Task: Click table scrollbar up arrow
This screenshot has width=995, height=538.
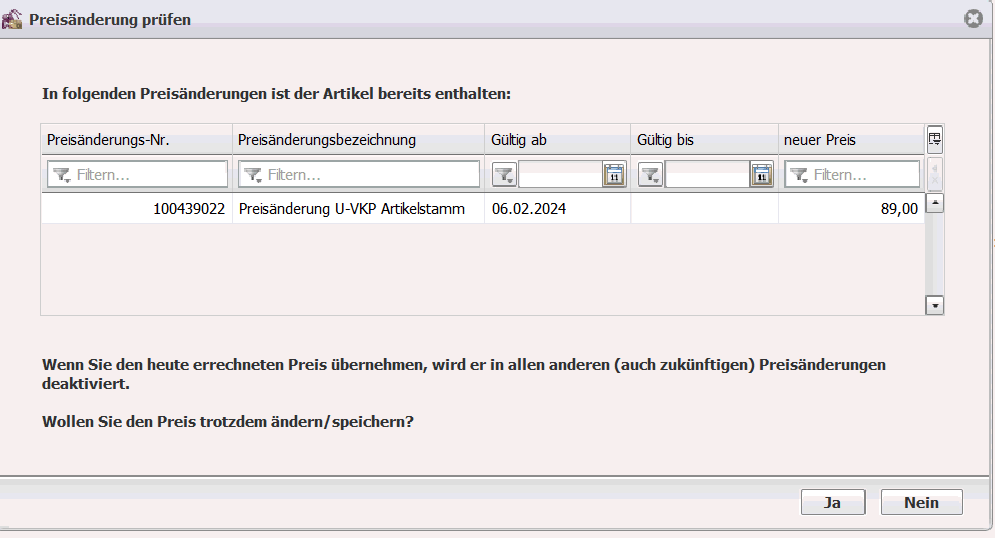Action: [935, 203]
